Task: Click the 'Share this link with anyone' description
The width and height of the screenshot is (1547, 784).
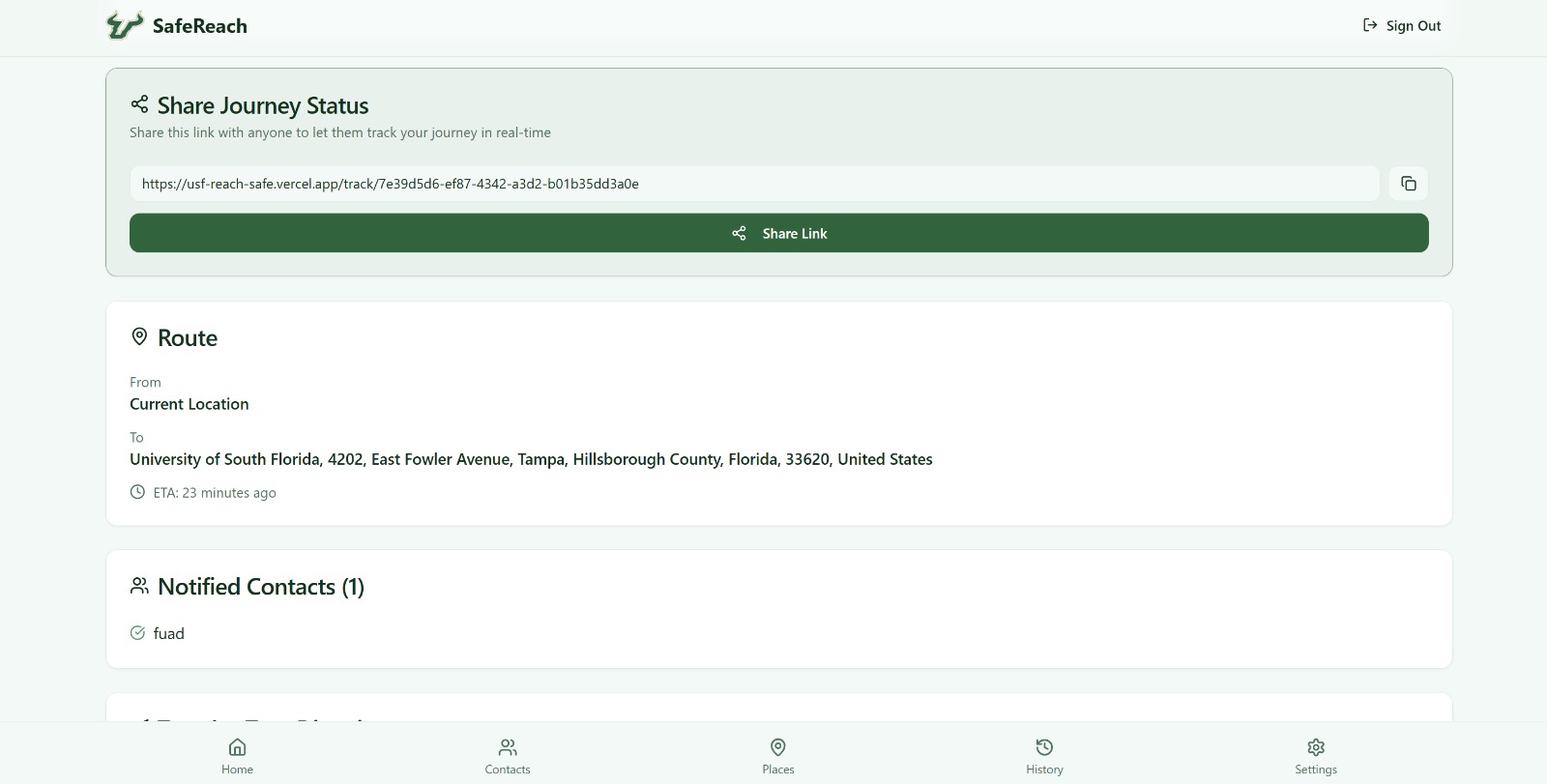Action: click(340, 132)
